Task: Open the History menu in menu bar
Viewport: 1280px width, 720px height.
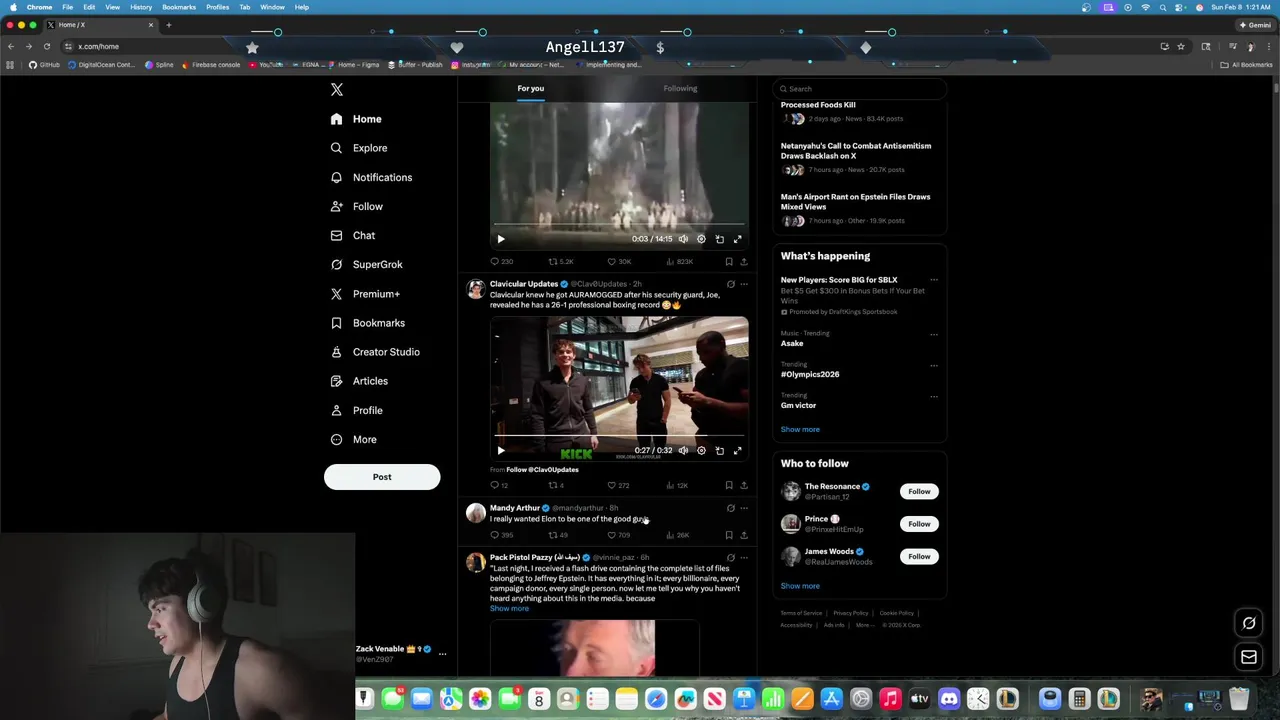Action: pyautogui.click(x=141, y=7)
